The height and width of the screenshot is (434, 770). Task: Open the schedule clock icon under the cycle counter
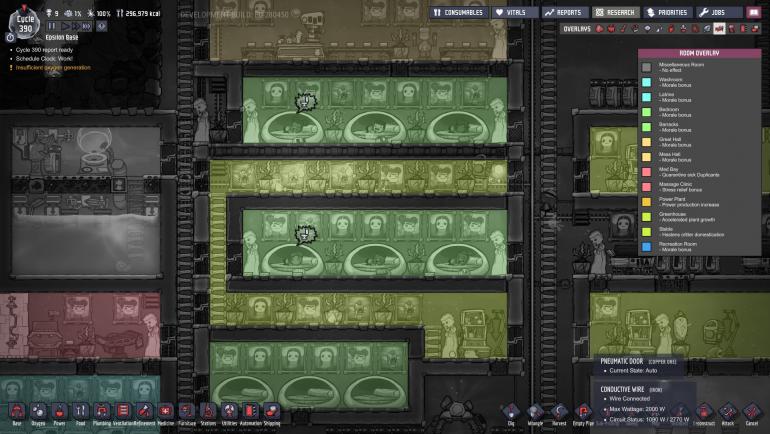10,37
